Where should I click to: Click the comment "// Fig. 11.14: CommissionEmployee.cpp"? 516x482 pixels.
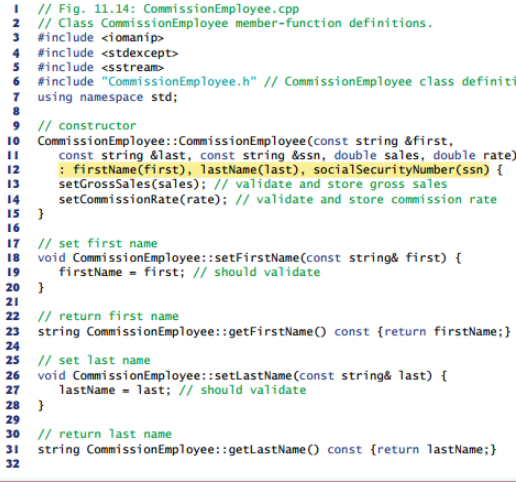coord(168,9)
